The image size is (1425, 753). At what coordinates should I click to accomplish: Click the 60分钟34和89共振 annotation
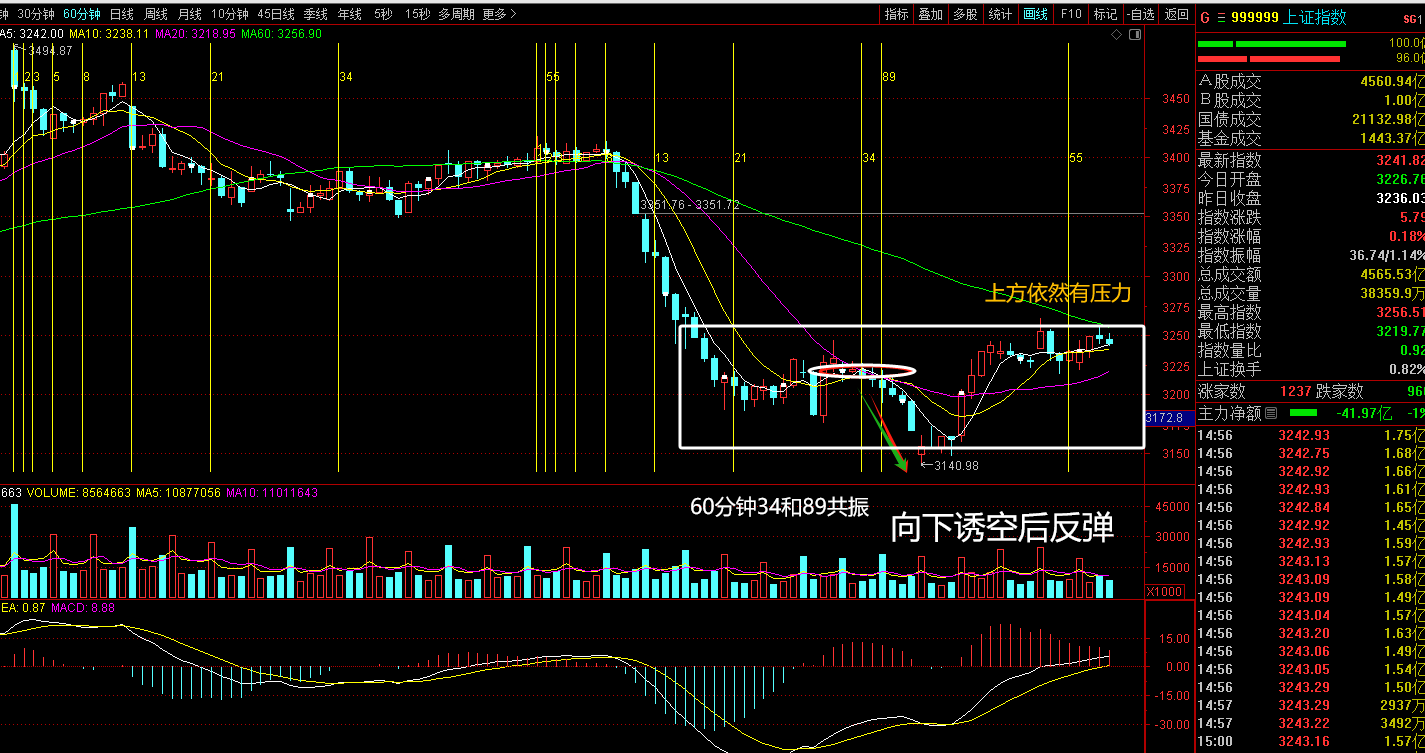tap(780, 507)
